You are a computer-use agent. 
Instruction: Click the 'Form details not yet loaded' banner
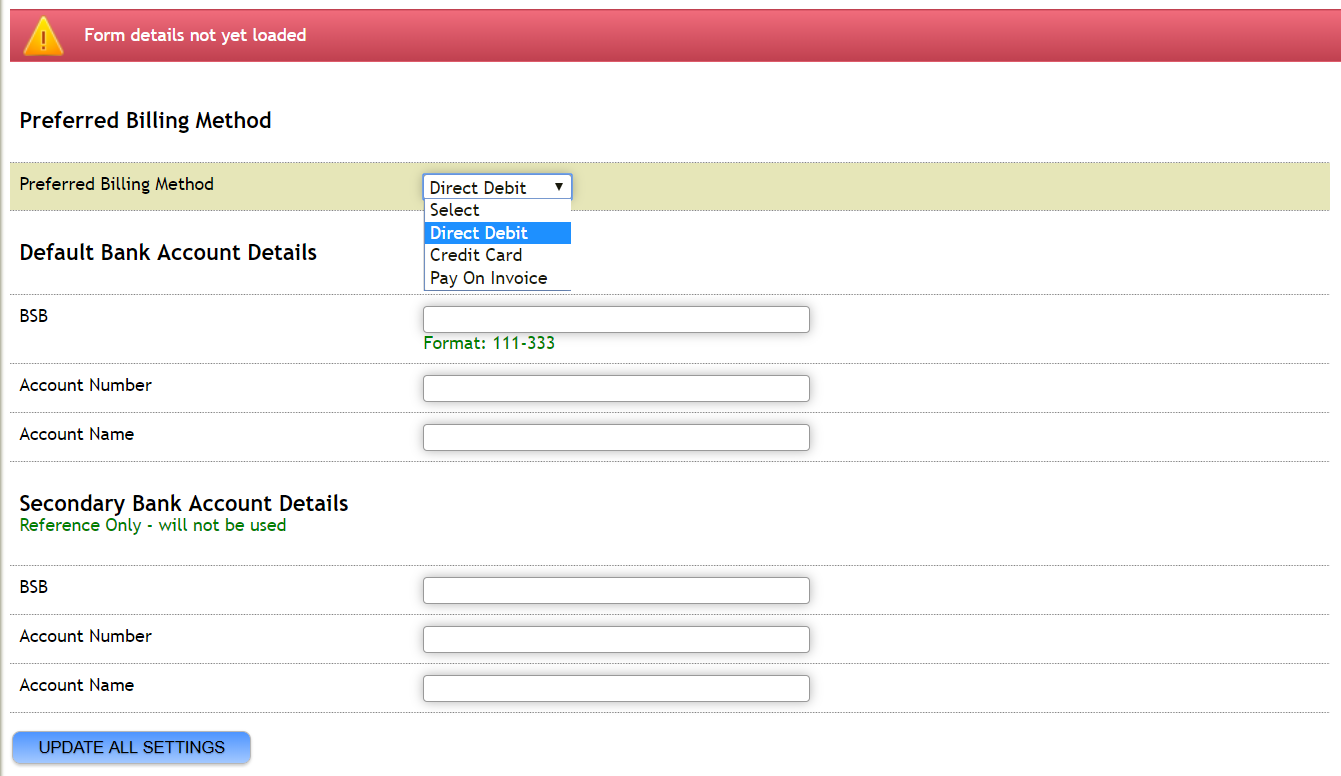point(195,34)
